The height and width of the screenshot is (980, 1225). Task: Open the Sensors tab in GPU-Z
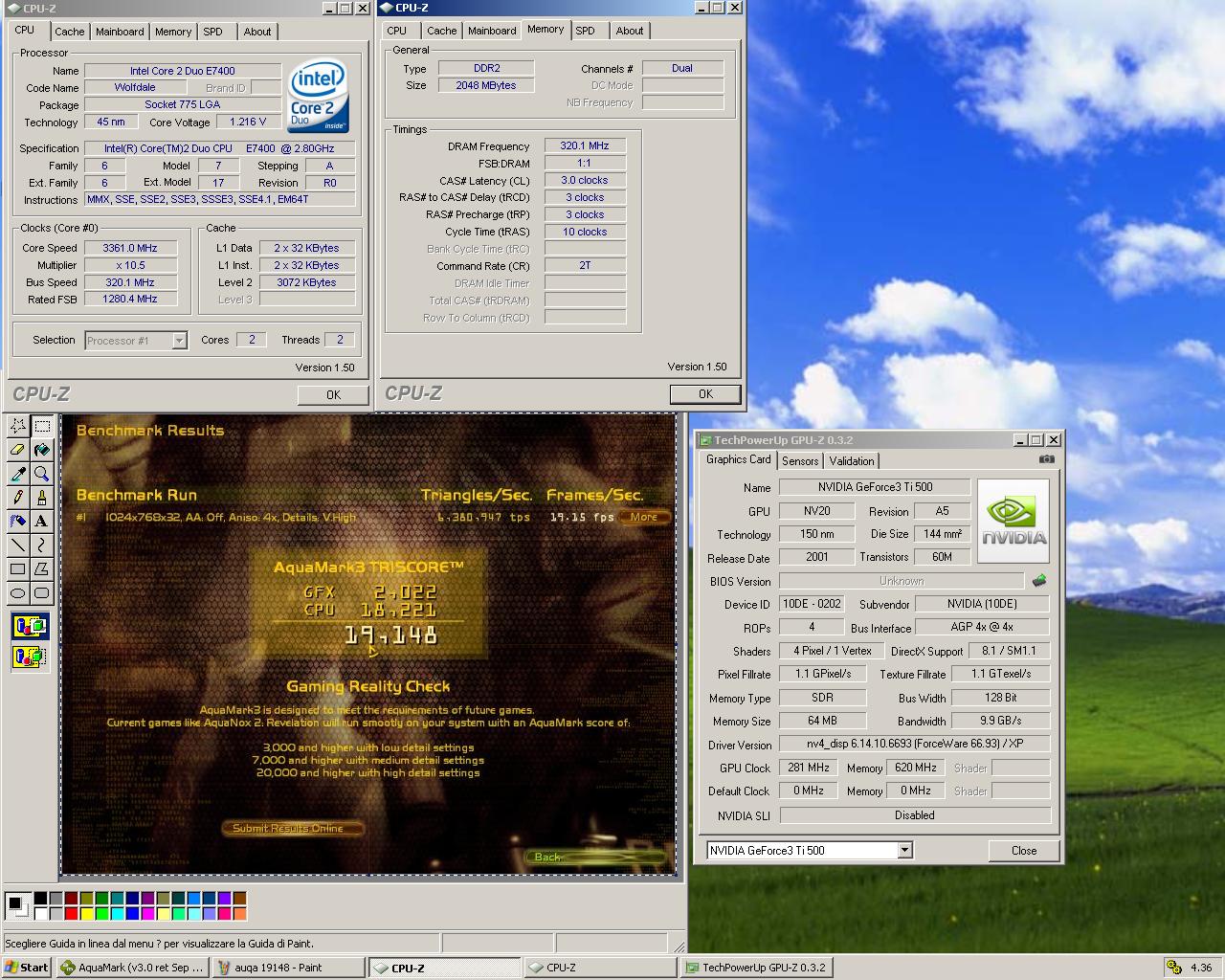click(x=800, y=460)
